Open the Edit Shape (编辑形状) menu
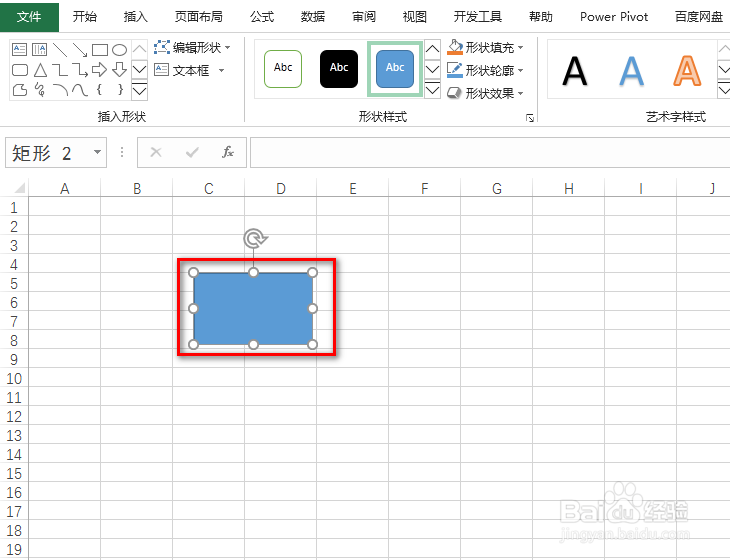 [x=192, y=47]
